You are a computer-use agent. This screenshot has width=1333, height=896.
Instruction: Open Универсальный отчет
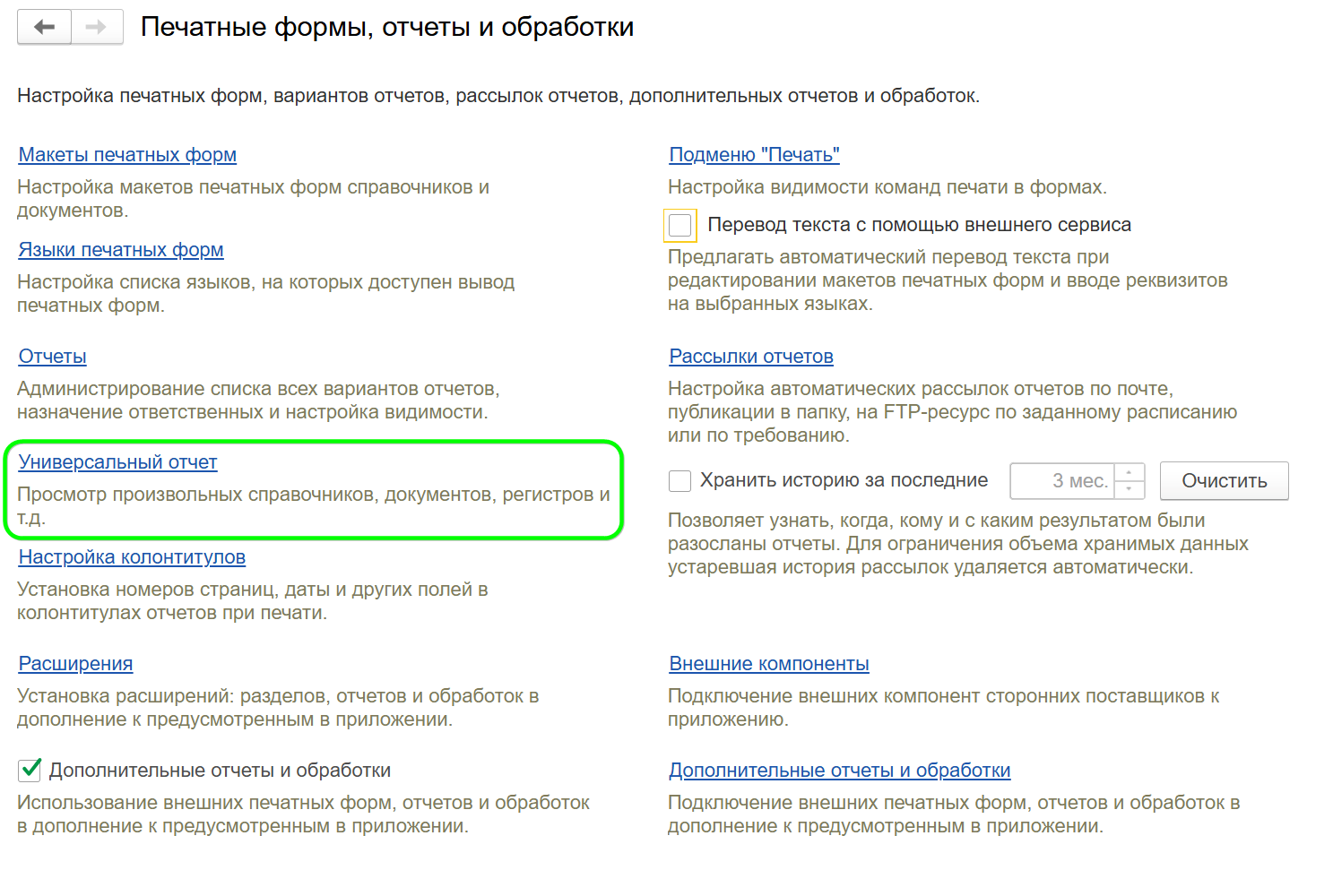click(117, 461)
